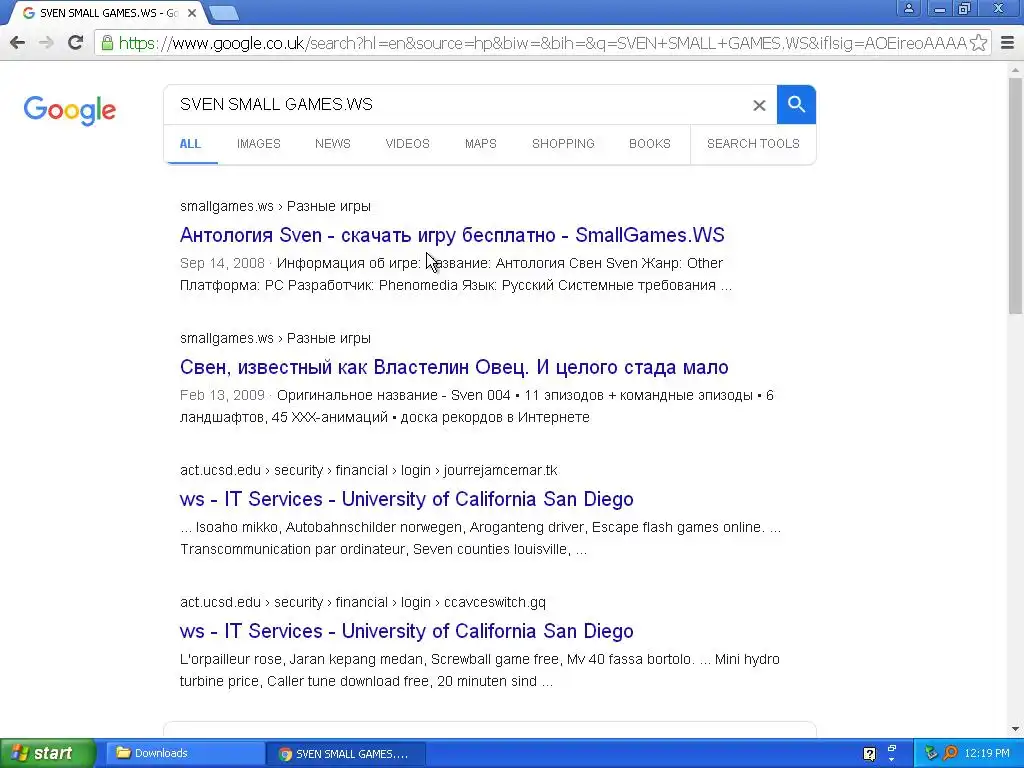The image size is (1024, 768).
Task: Reload the page with the refresh icon
Action: click(75, 43)
